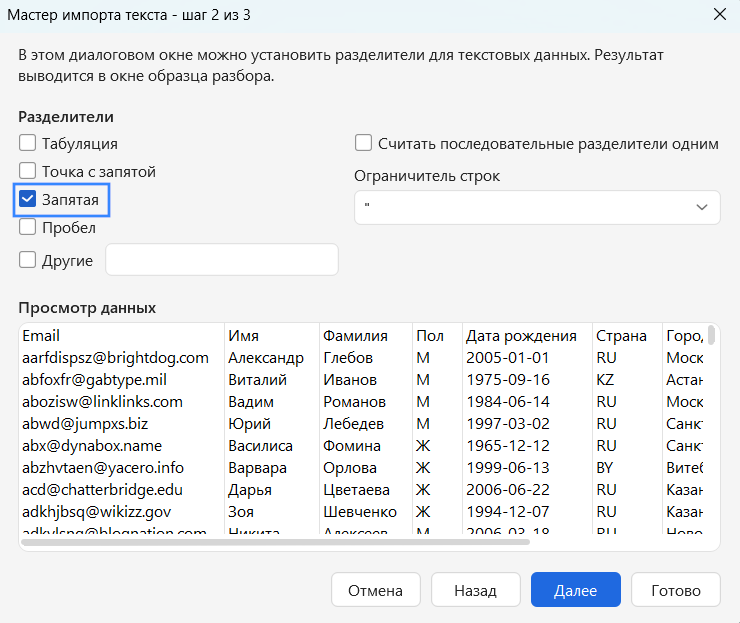Proceed with the Далее button
Screen dimensions: 740x623
click(576, 590)
